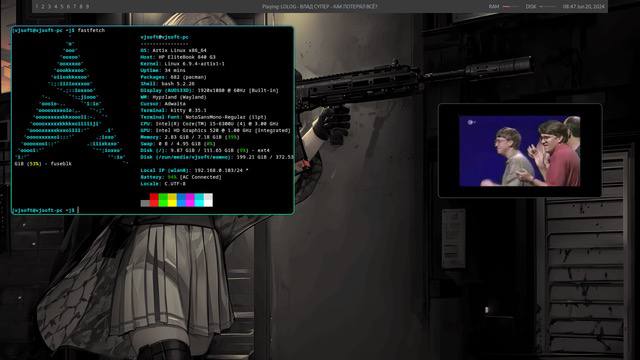The image size is (640, 360).
Task: Switch to workspace 3 in top bar
Action: point(50,7)
